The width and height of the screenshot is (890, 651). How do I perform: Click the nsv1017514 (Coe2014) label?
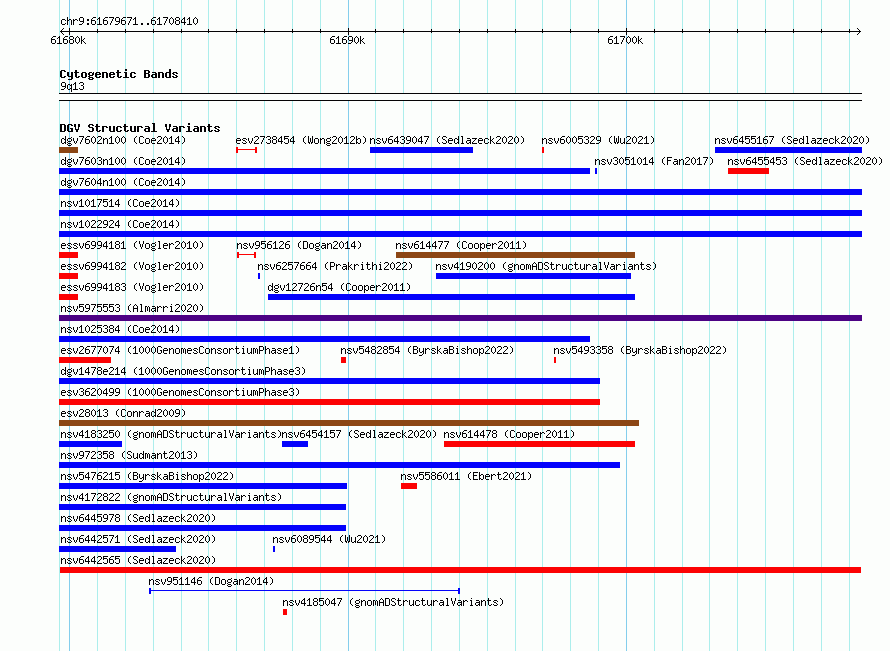click(120, 203)
